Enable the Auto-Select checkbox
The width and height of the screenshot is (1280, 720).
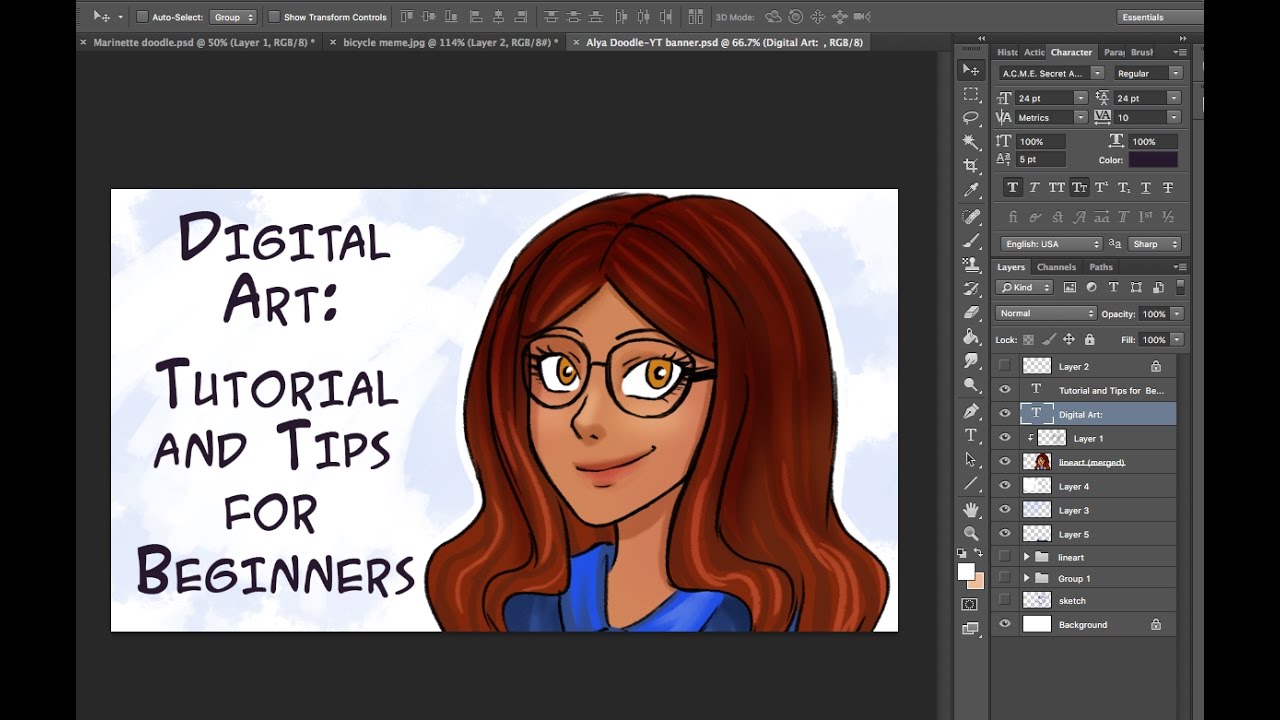[x=142, y=17]
